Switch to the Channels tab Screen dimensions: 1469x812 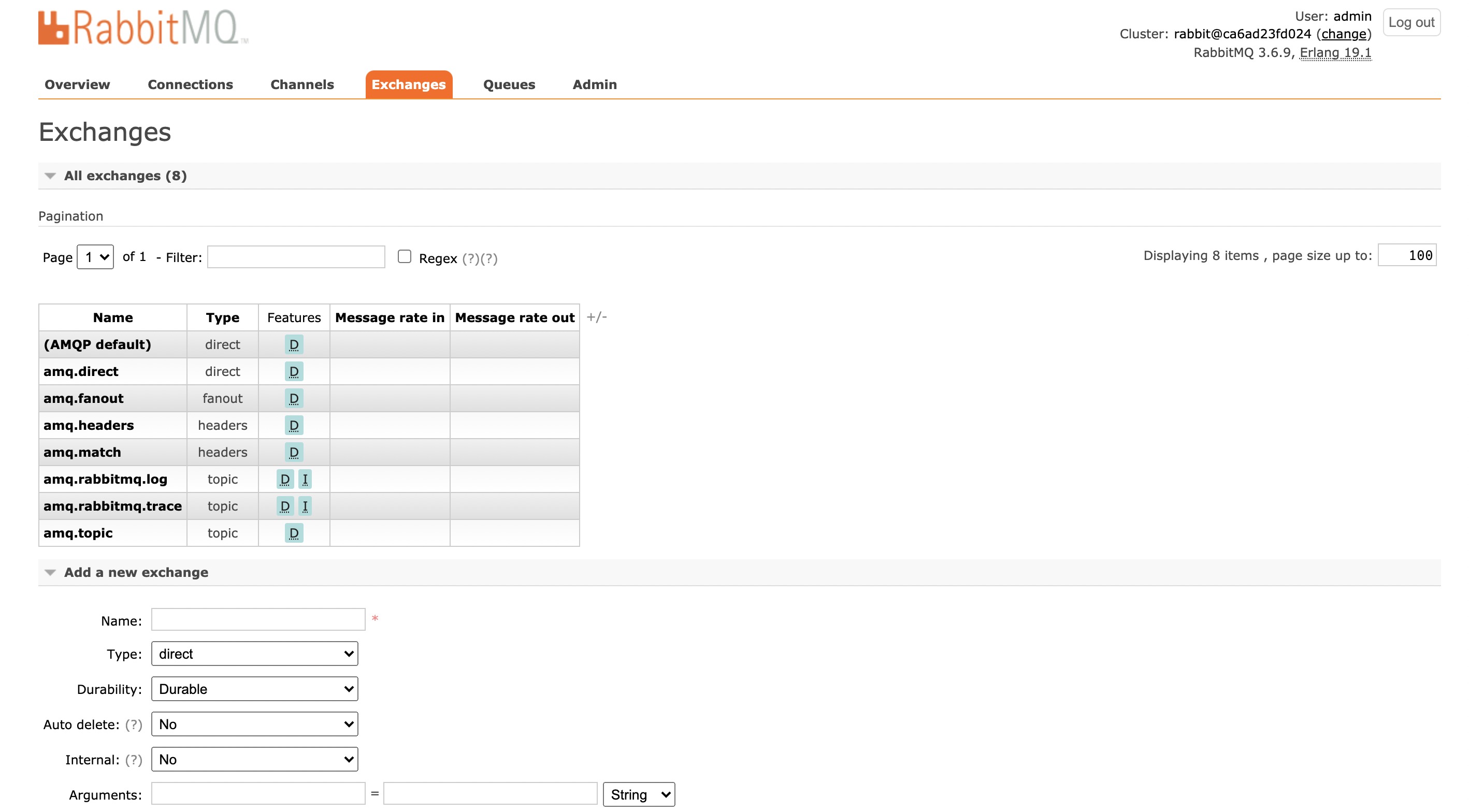[x=302, y=84]
